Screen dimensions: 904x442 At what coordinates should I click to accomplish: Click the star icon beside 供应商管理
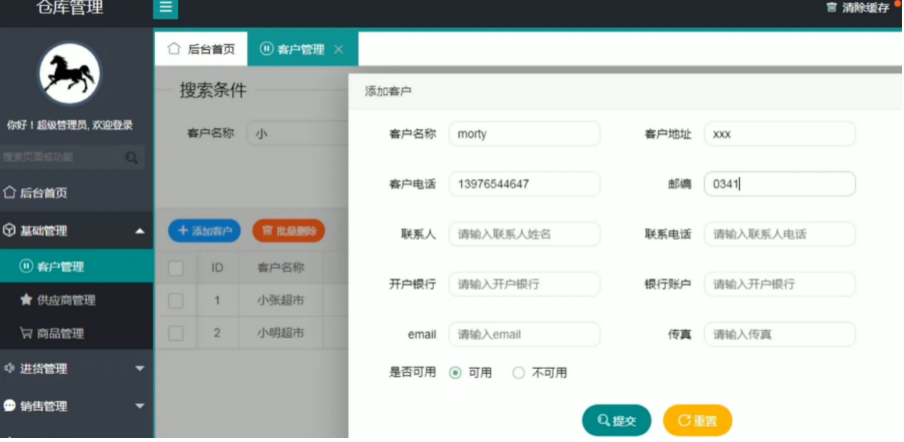click(x=26, y=300)
